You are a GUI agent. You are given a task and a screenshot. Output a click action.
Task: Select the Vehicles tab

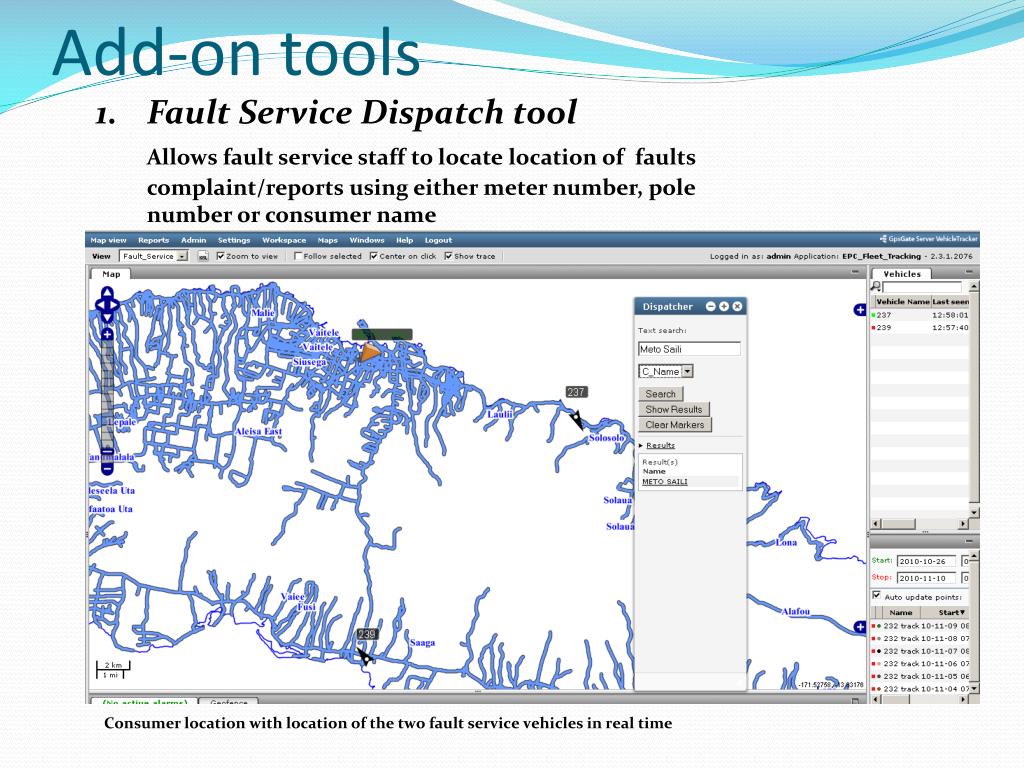point(901,274)
